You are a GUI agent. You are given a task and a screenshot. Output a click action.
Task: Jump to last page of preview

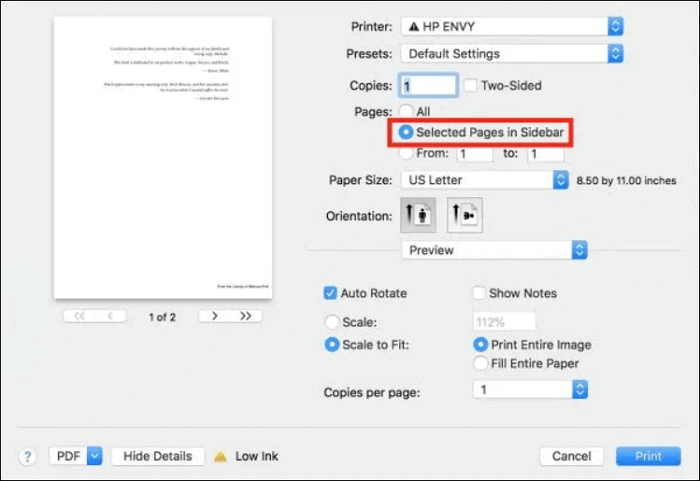tap(244, 316)
